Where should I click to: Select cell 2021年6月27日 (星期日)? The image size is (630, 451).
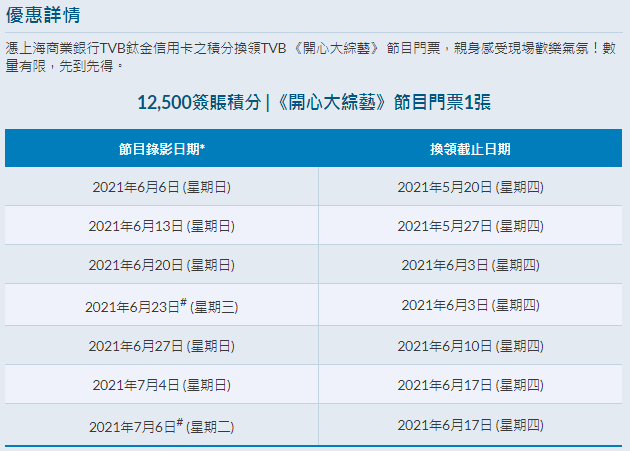162,346
